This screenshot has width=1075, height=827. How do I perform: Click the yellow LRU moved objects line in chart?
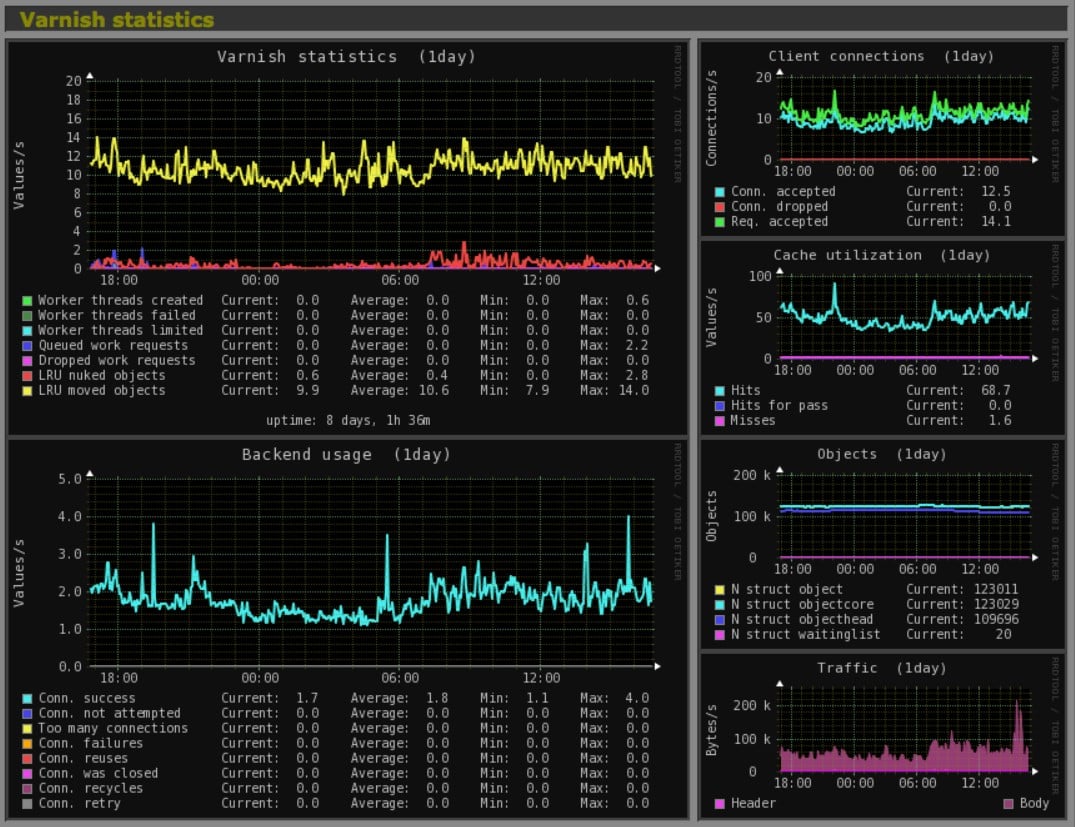coord(371,166)
